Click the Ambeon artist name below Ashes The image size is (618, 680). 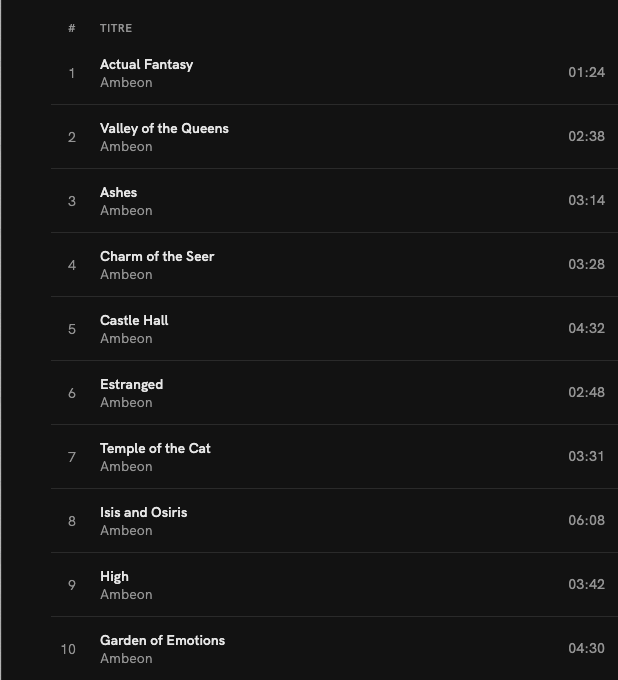126,211
